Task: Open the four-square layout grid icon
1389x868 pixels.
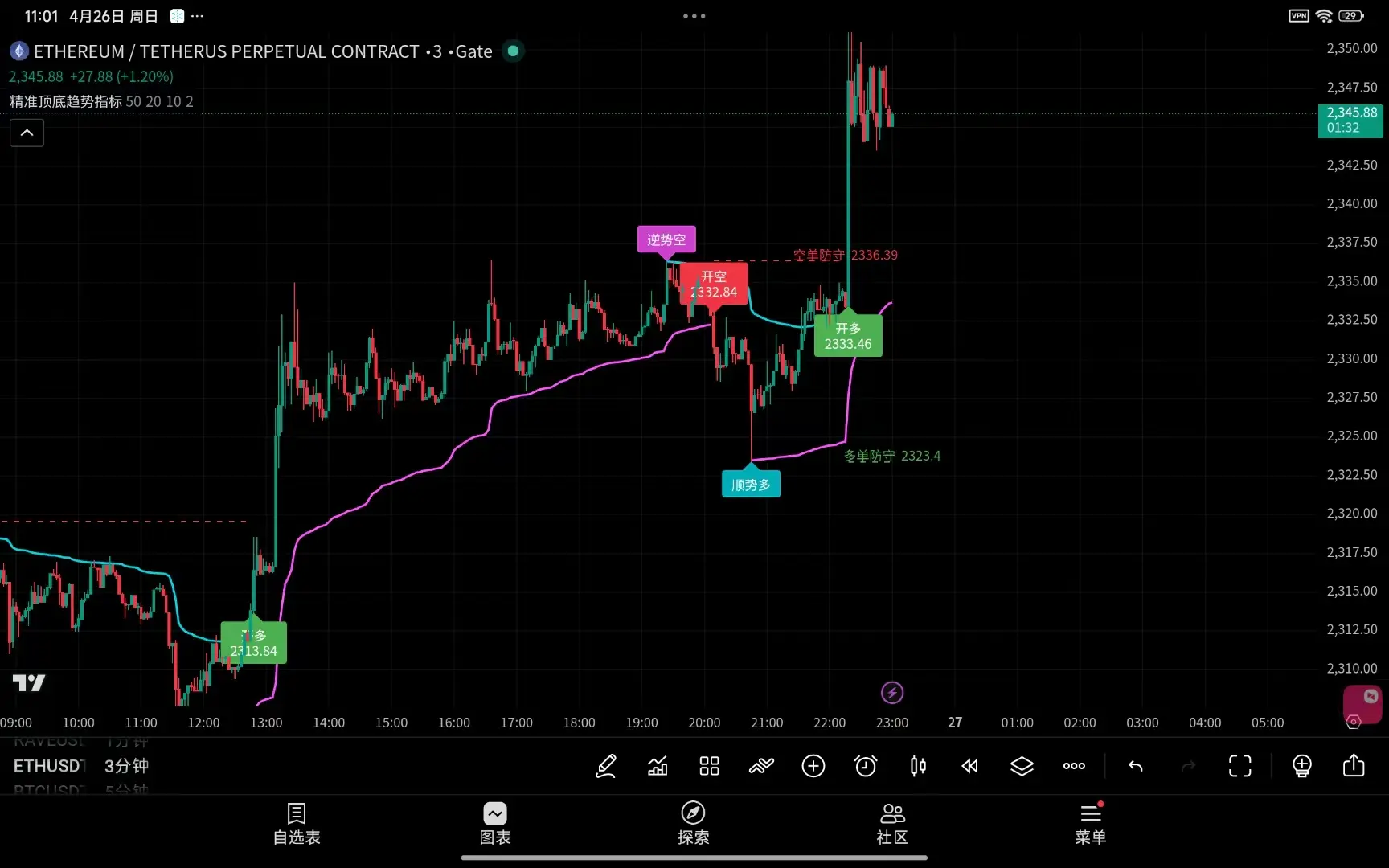Action: coord(709,766)
